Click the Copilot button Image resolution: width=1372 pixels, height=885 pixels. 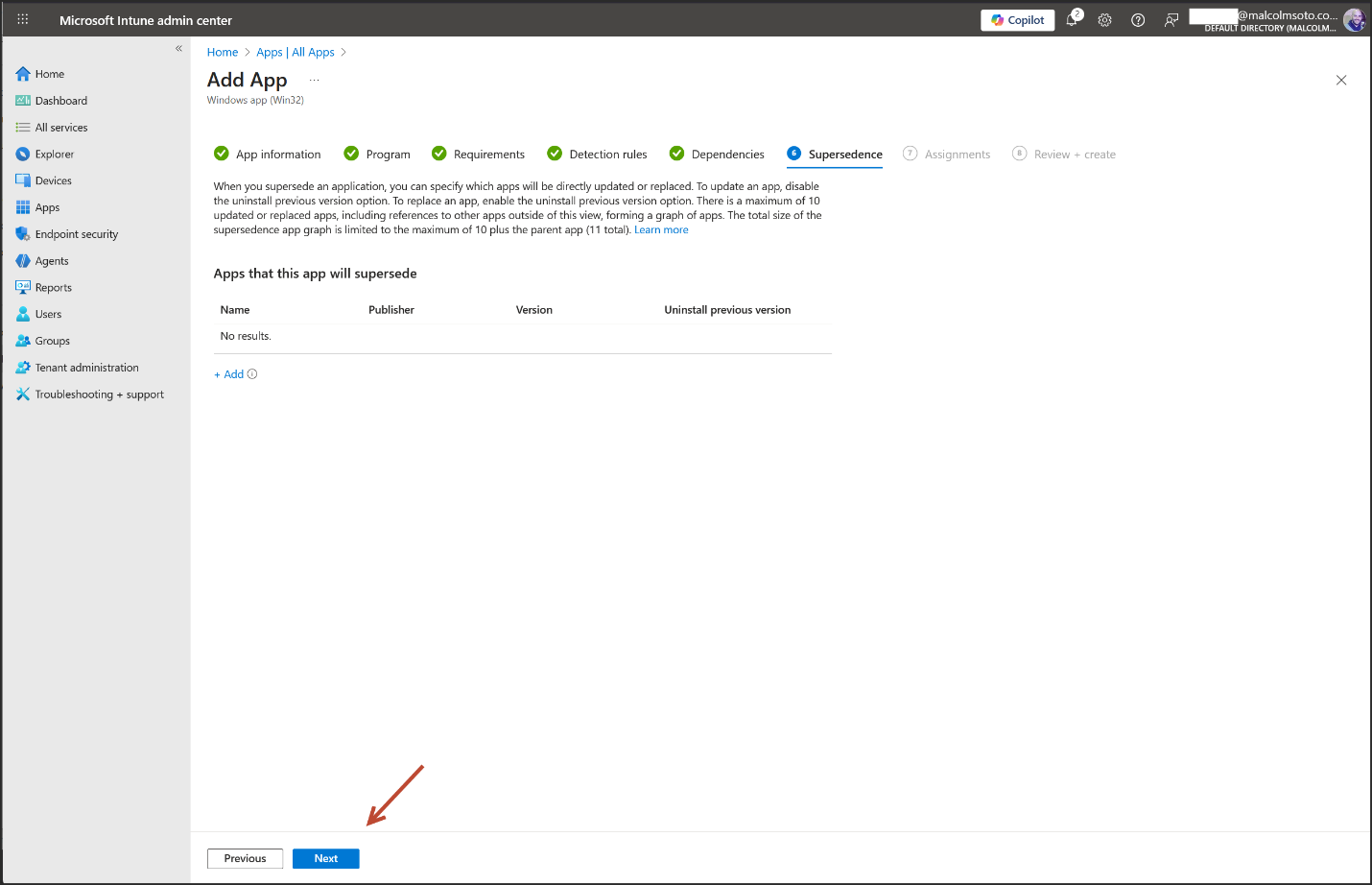(1017, 20)
